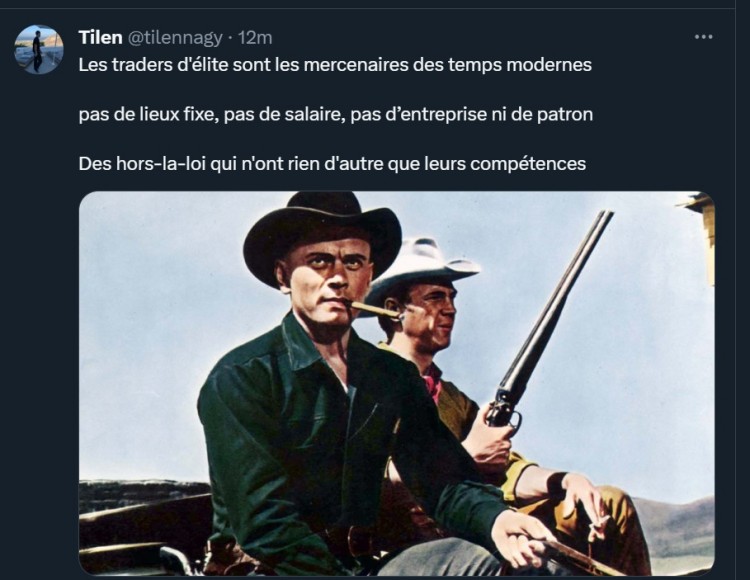Click the line about traders d'élite mercenaires
This screenshot has width=750, height=580.
point(335,65)
